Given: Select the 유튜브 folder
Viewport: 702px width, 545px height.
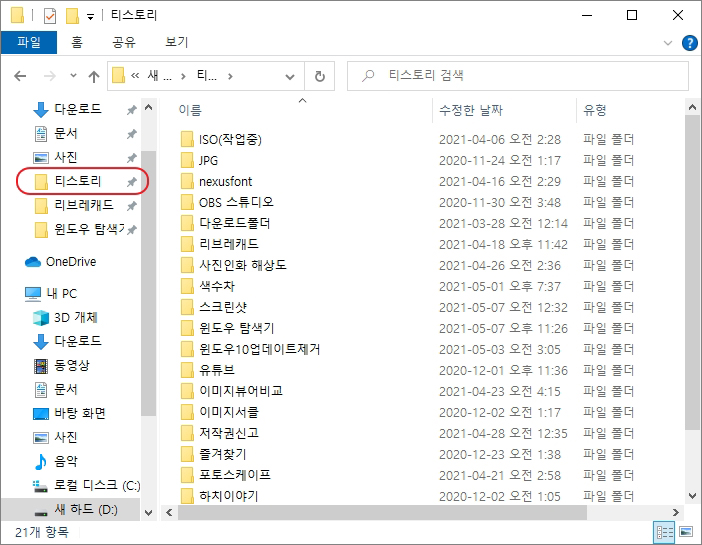Looking at the screenshot, I should pos(217,370).
